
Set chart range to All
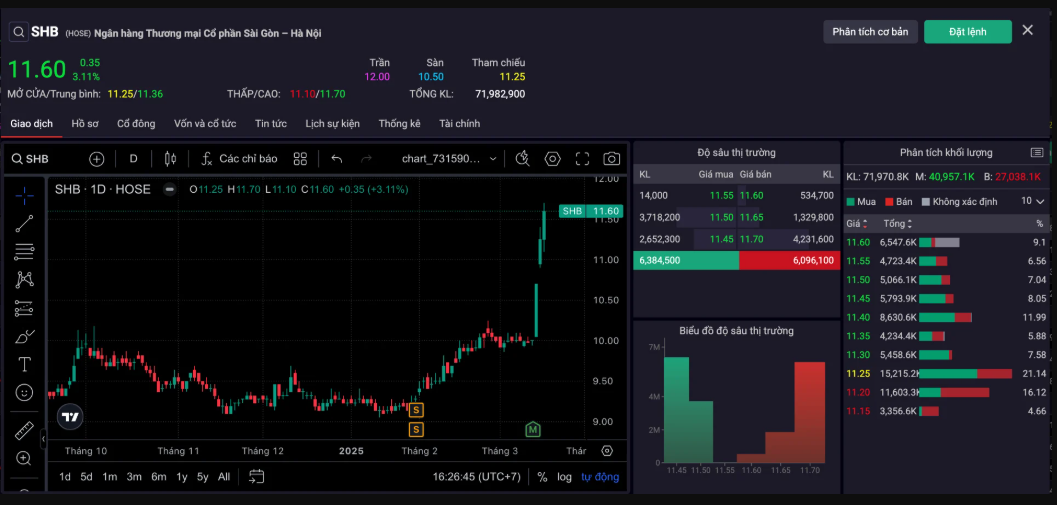click(224, 477)
